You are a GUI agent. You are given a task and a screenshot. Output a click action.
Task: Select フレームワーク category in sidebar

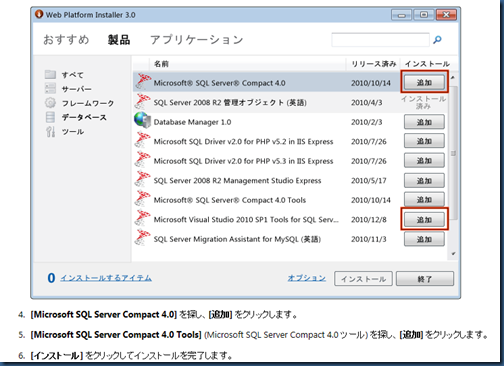point(88,103)
